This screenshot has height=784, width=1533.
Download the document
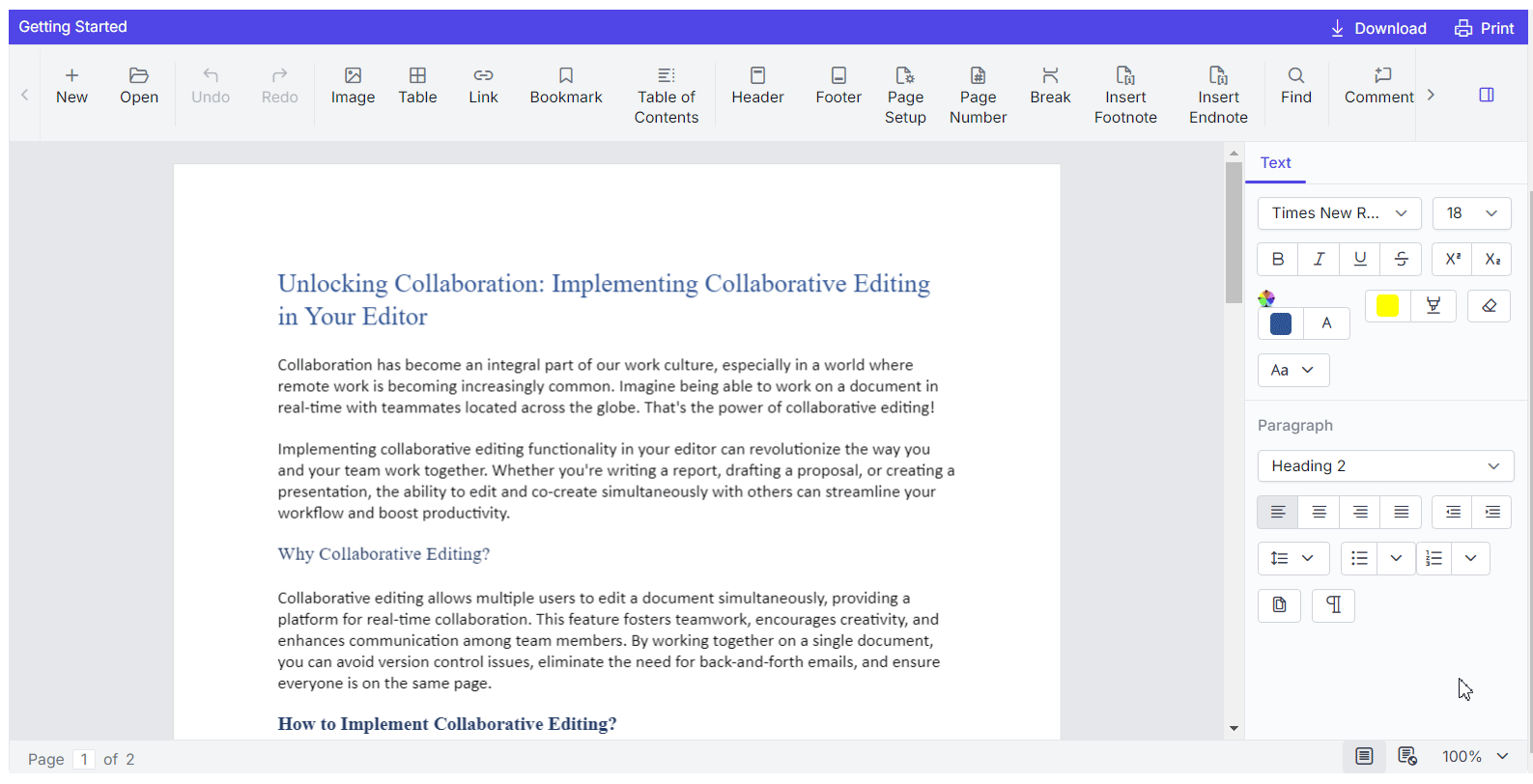point(1378,28)
